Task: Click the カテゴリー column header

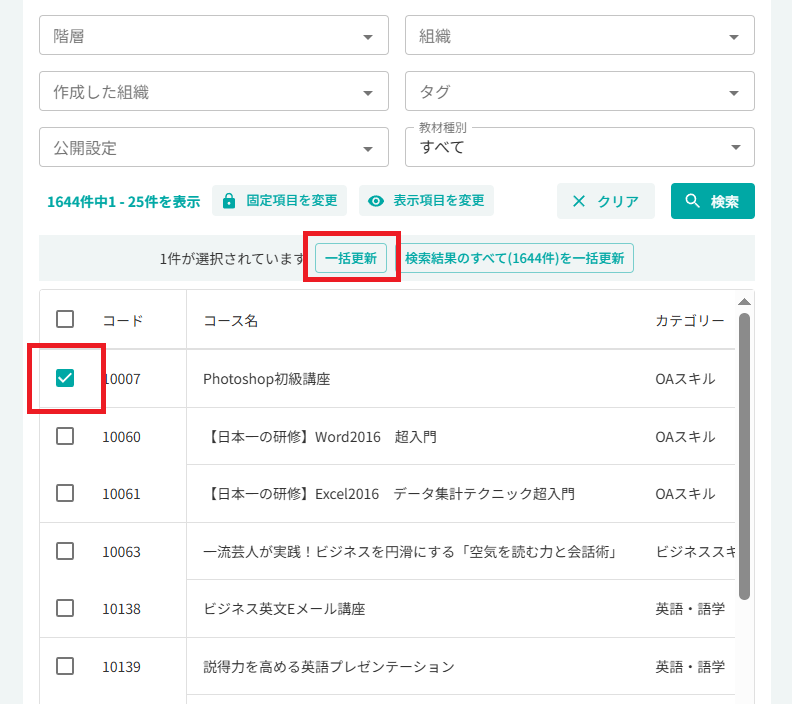Action: [x=689, y=320]
